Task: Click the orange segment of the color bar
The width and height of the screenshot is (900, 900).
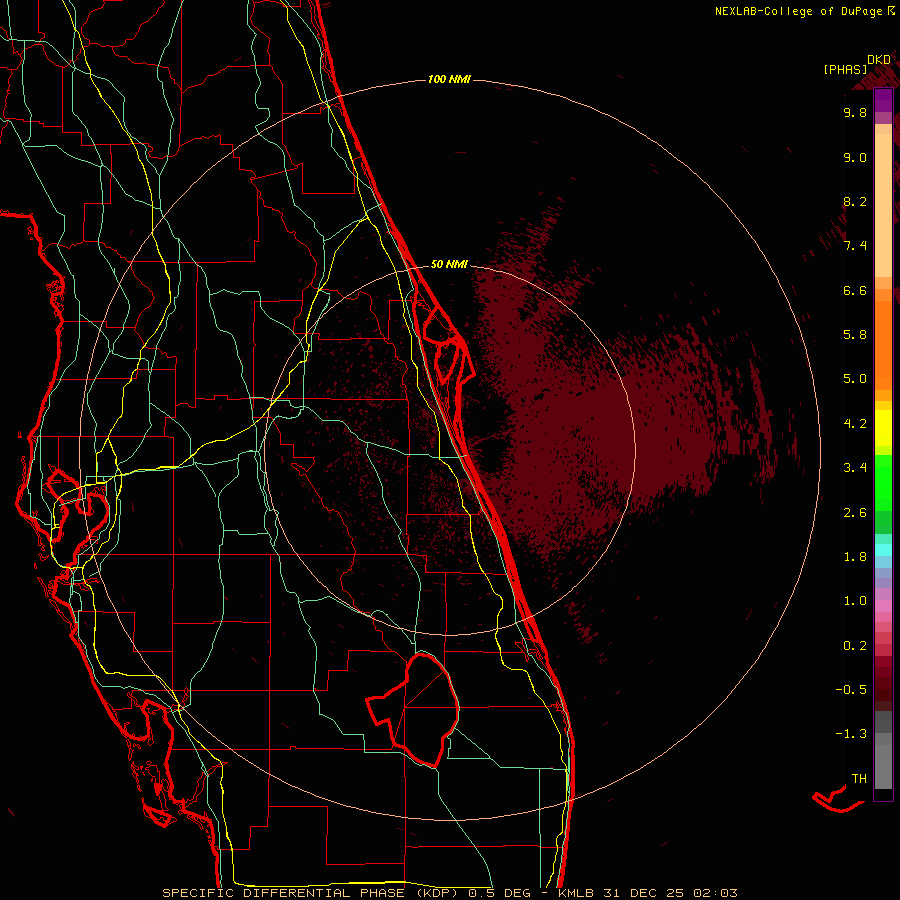Action: coord(883,344)
